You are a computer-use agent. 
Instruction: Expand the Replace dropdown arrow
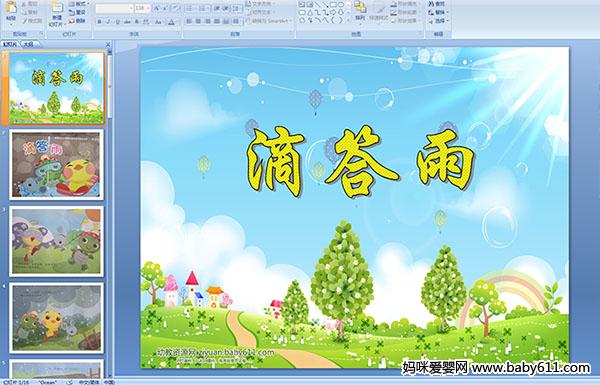(447, 12)
